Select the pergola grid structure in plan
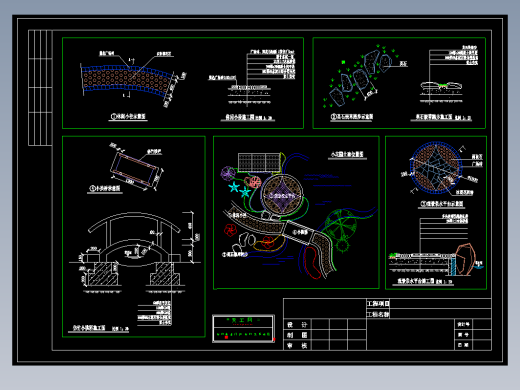 259,162
